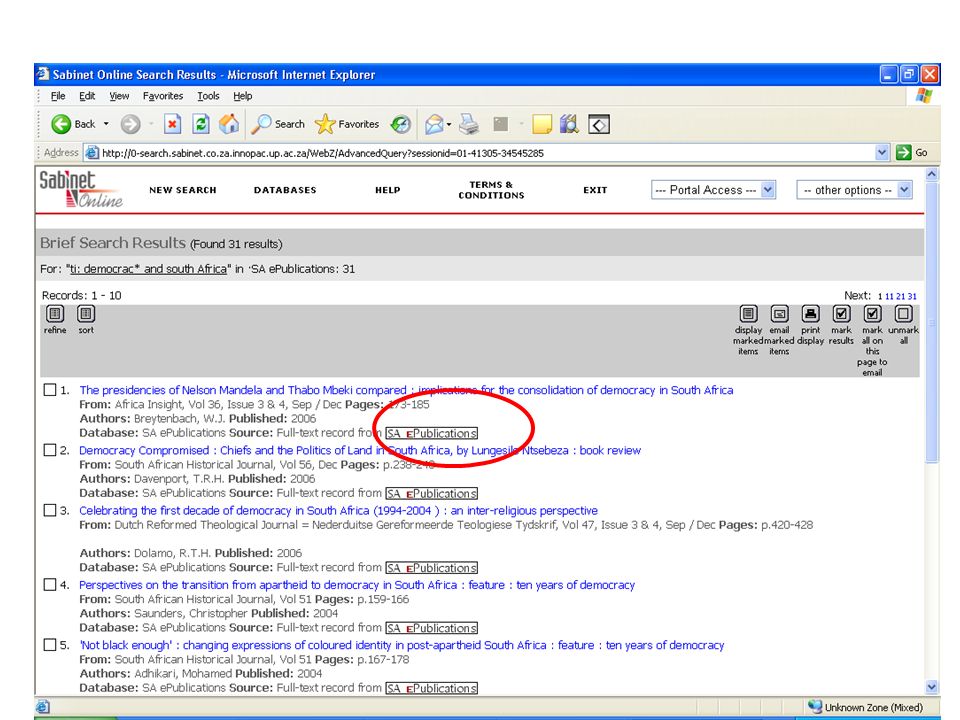Open the Favorites menu
Viewport: 960px width, 720px height.
click(x=163, y=96)
